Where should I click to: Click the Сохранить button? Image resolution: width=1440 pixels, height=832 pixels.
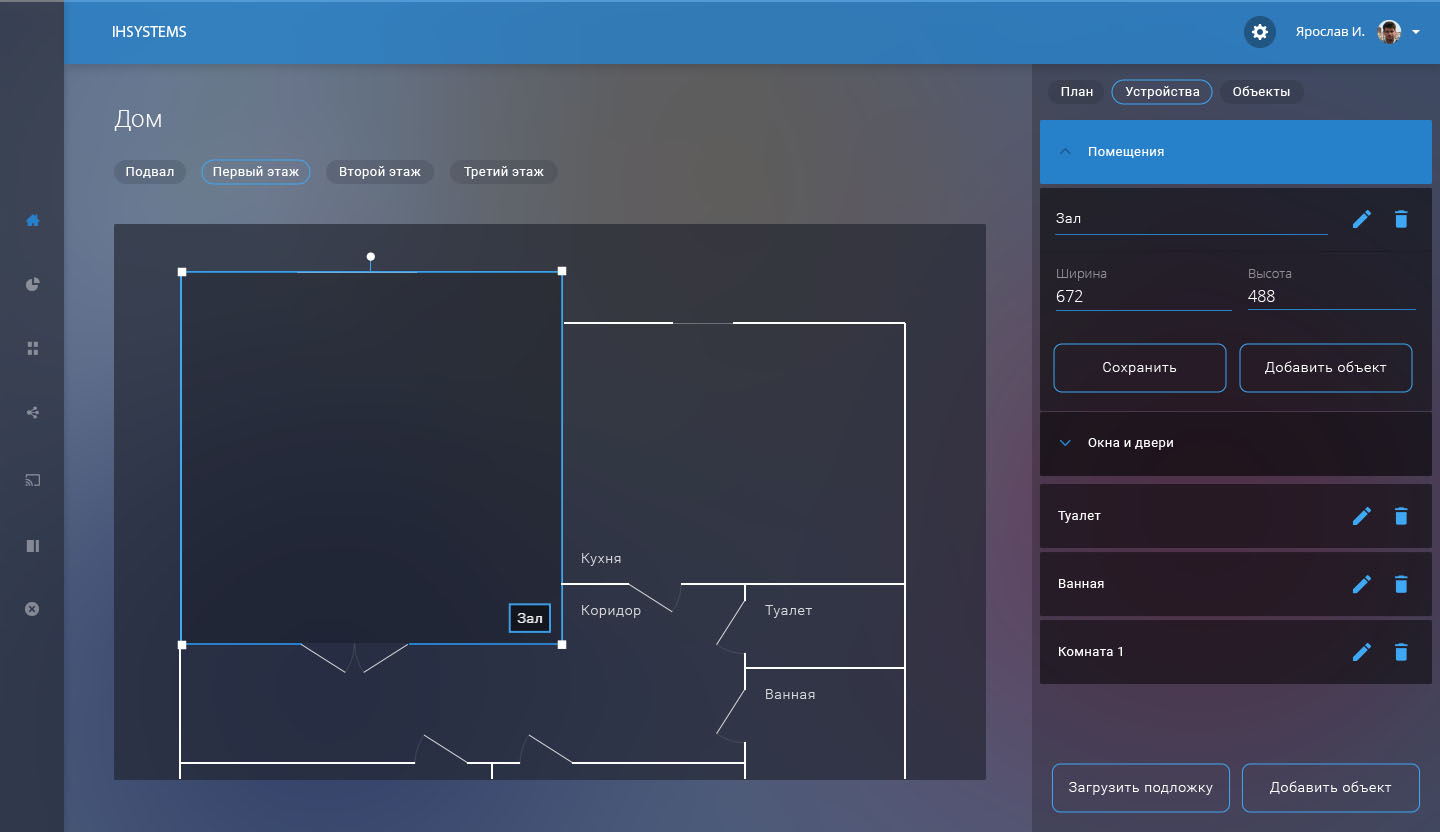click(1139, 368)
